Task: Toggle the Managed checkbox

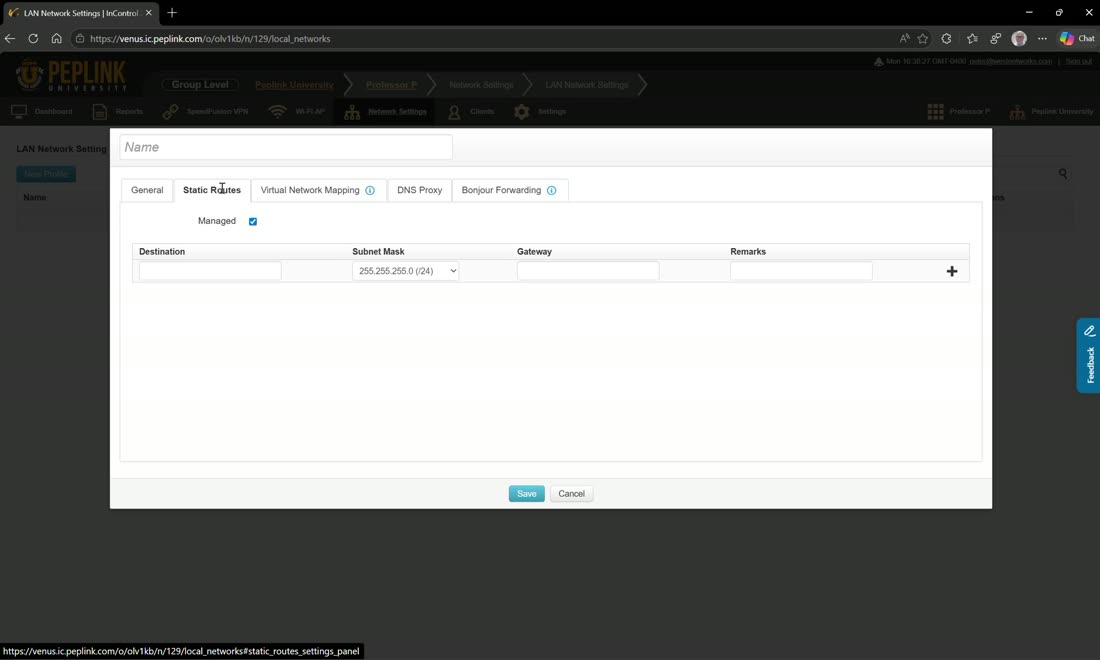Action: (253, 222)
